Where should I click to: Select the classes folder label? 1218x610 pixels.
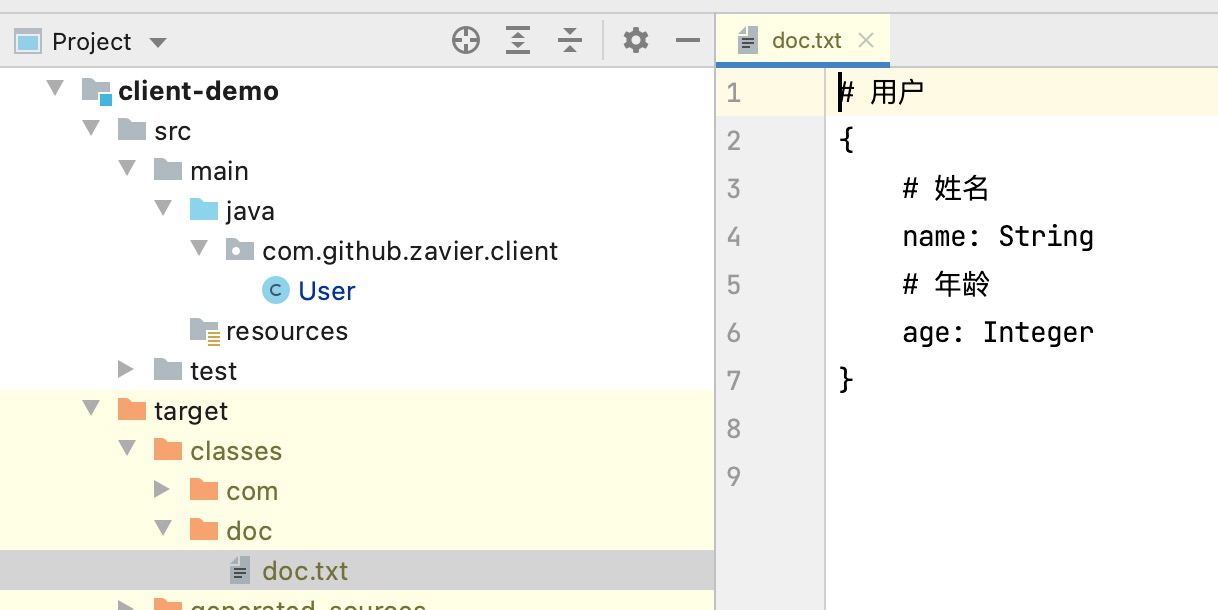point(236,451)
